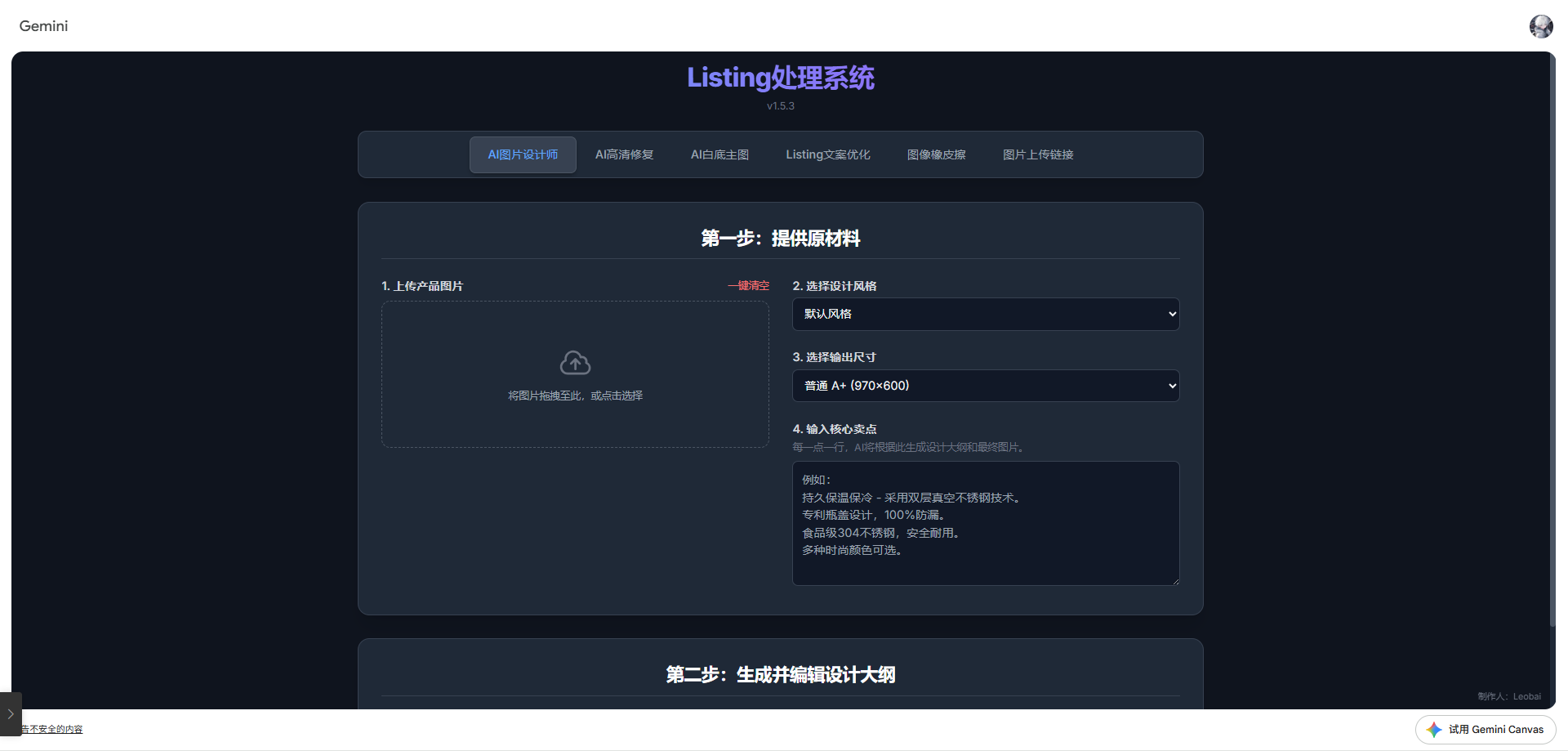Click the 不安全的内容 report link
This screenshot has width=1568, height=751.
point(54,729)
